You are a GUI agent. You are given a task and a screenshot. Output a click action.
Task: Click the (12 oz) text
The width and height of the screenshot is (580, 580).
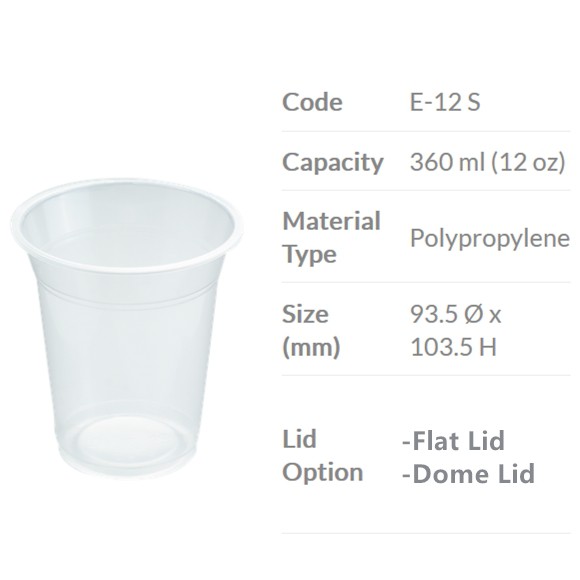point(528,162)
